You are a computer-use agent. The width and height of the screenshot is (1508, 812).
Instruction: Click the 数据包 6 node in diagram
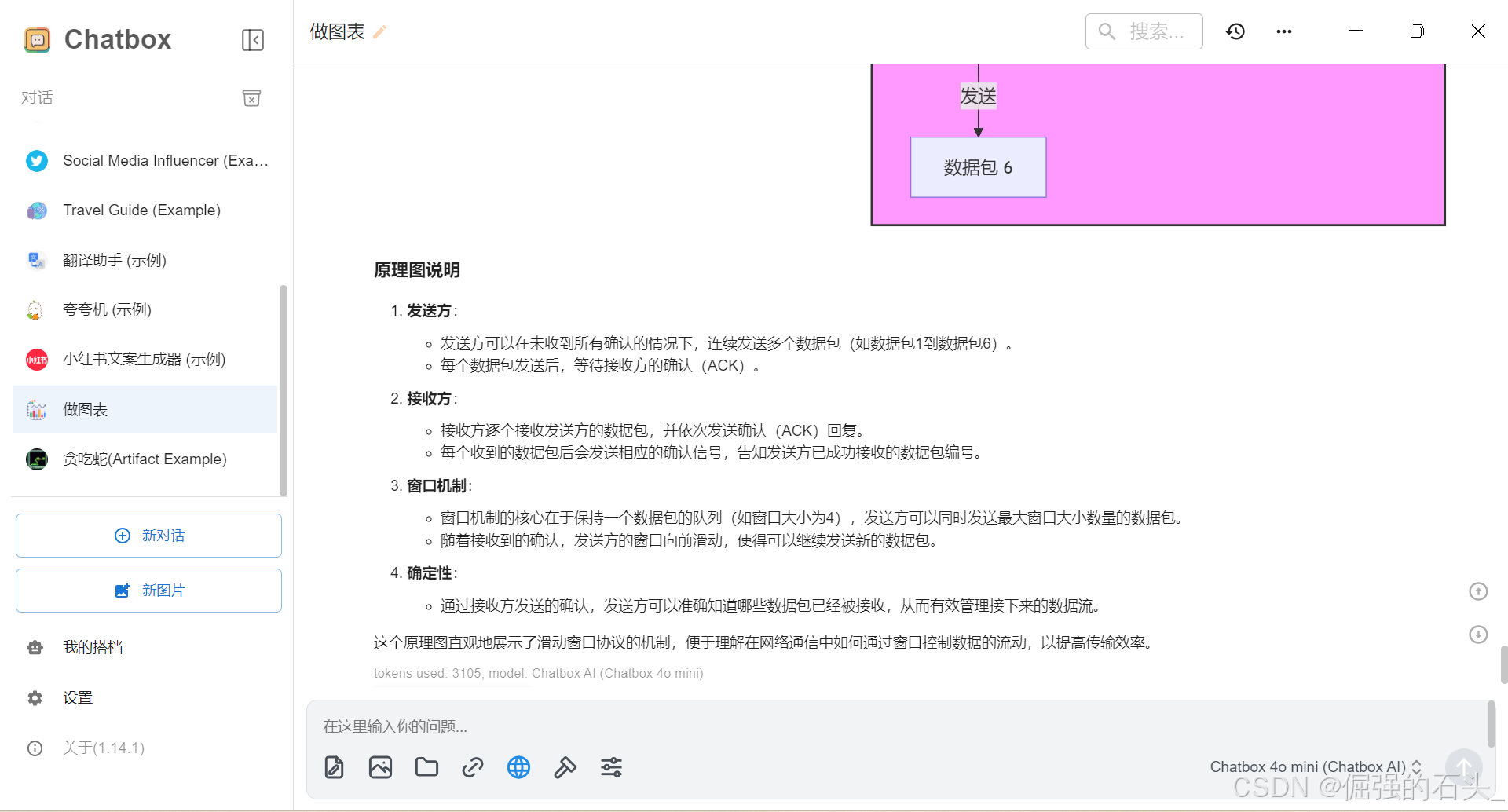coord(978,167)
